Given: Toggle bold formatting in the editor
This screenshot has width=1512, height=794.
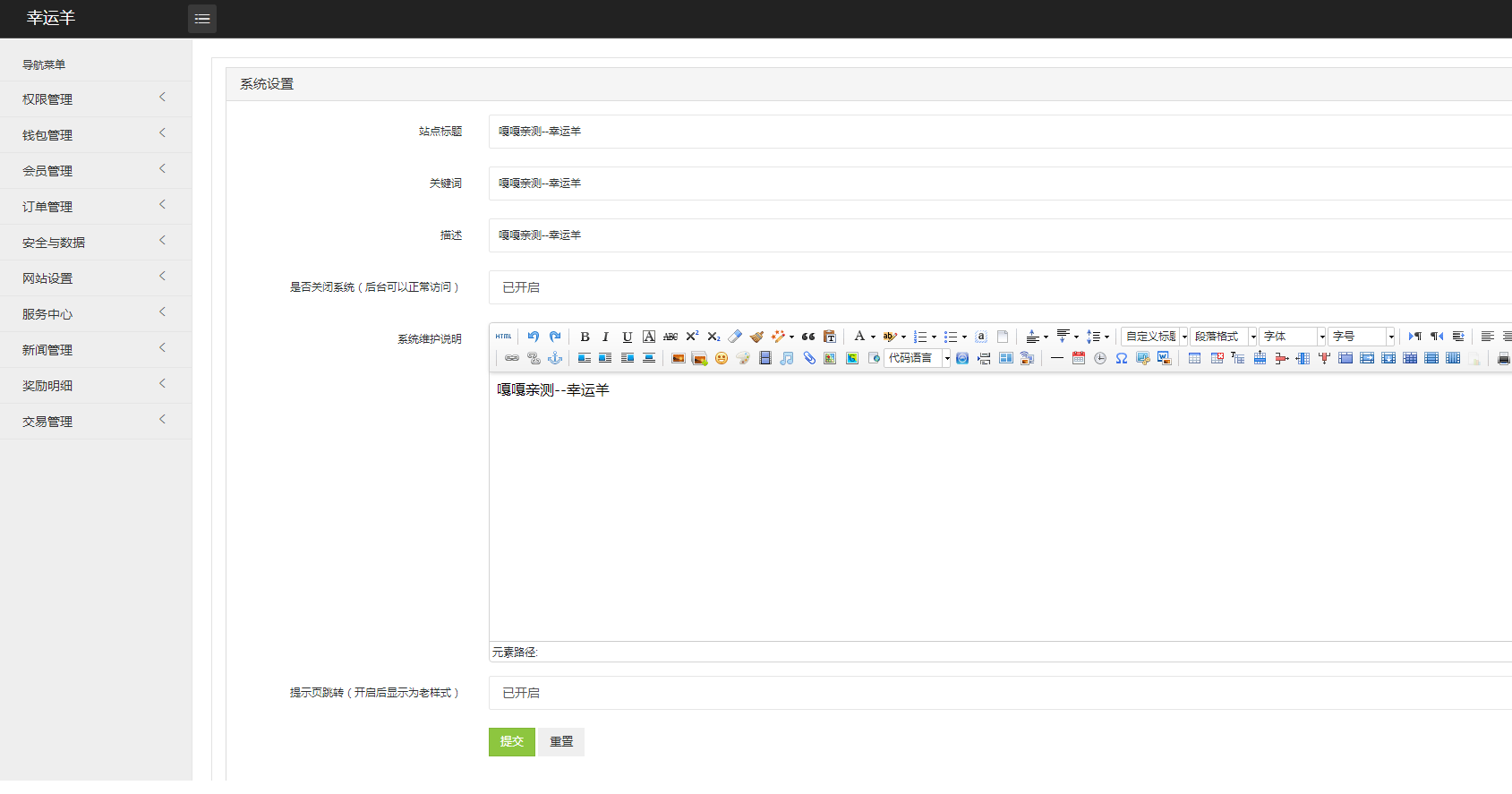Looking at the screenshot, I should 585,337.
